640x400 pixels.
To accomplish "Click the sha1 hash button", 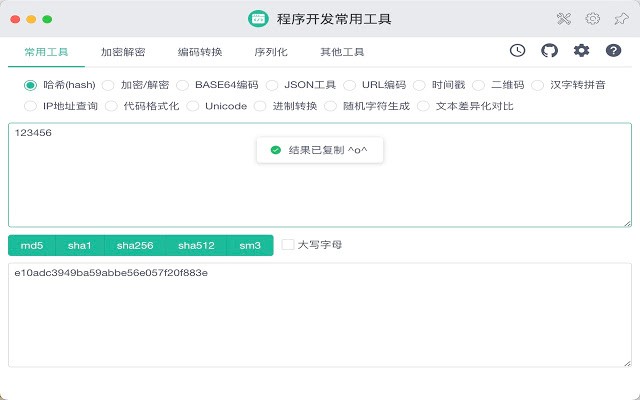I will [80, 245].
